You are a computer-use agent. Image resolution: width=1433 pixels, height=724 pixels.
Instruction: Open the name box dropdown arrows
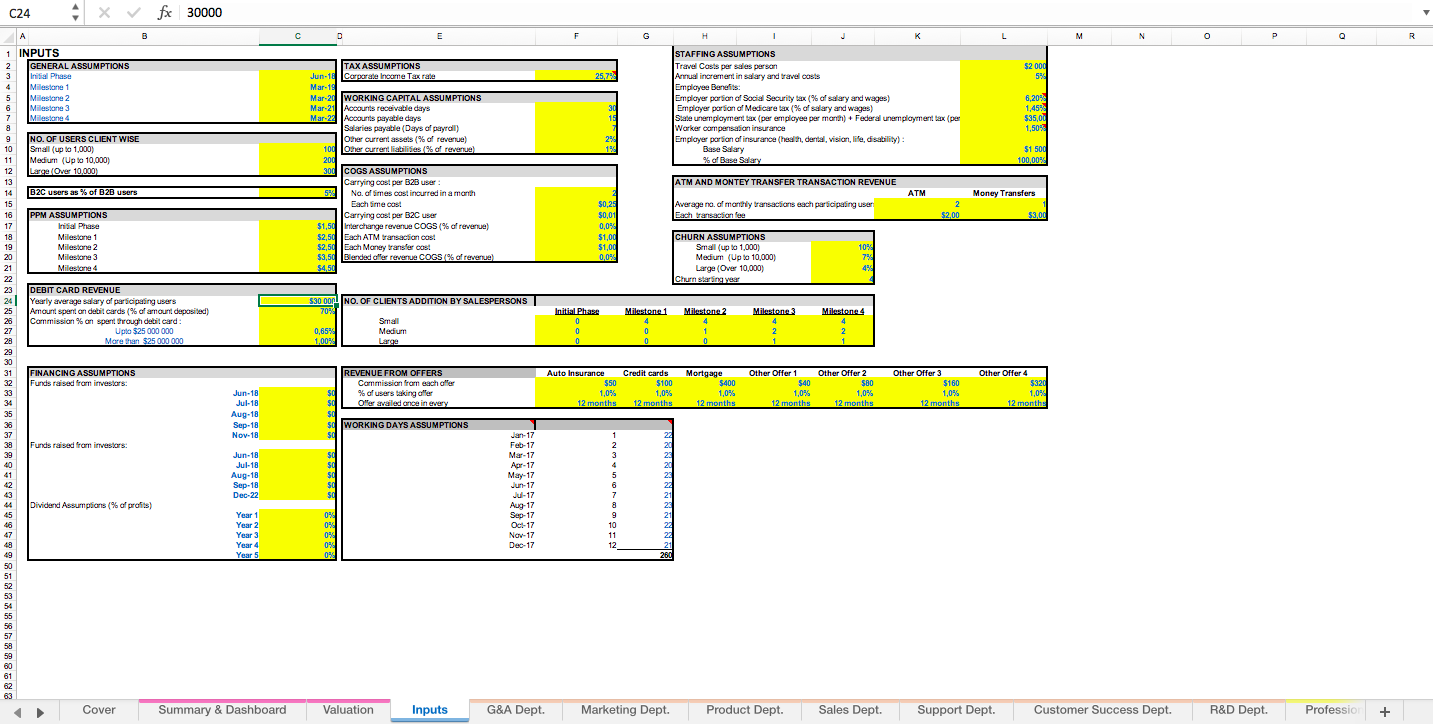(76, 12)
